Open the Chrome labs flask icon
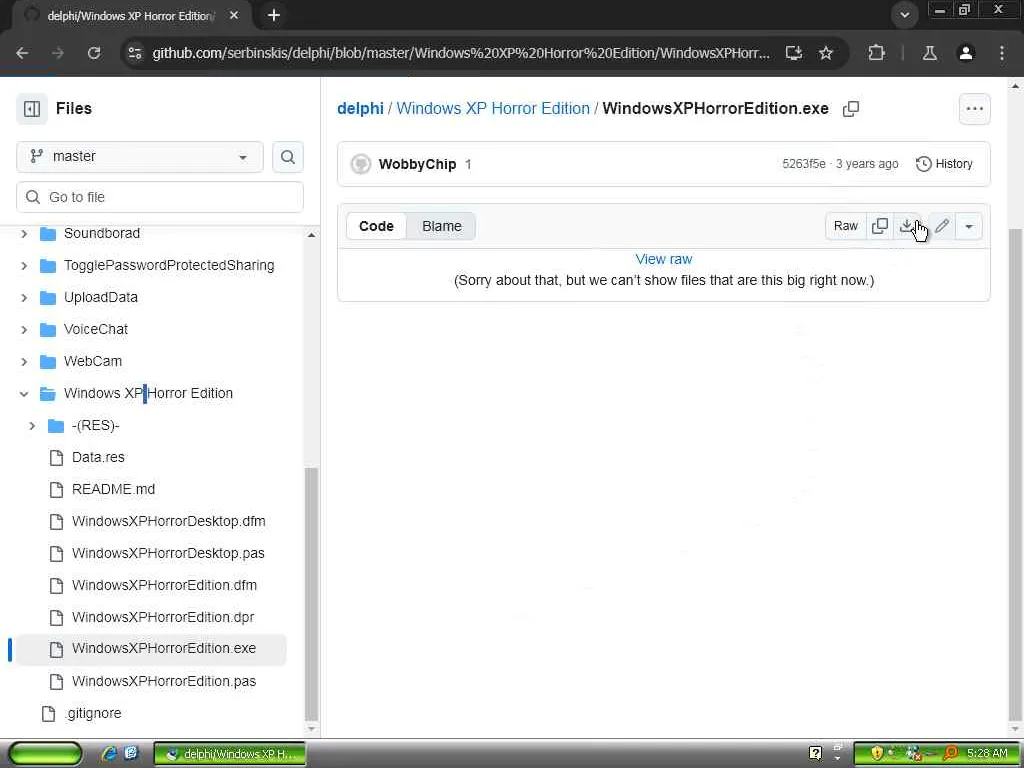 click(929, 53)
